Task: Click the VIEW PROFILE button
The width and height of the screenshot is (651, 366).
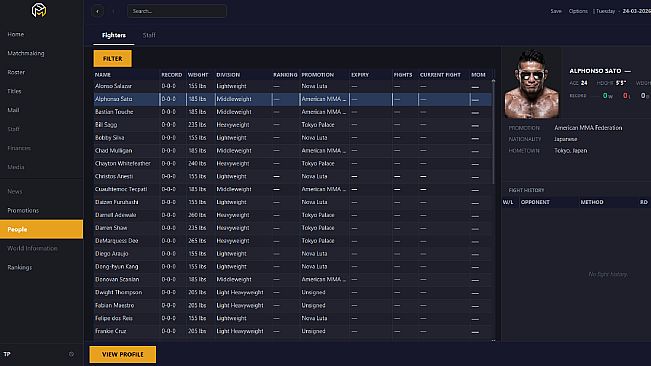Action: click(123, 354)
